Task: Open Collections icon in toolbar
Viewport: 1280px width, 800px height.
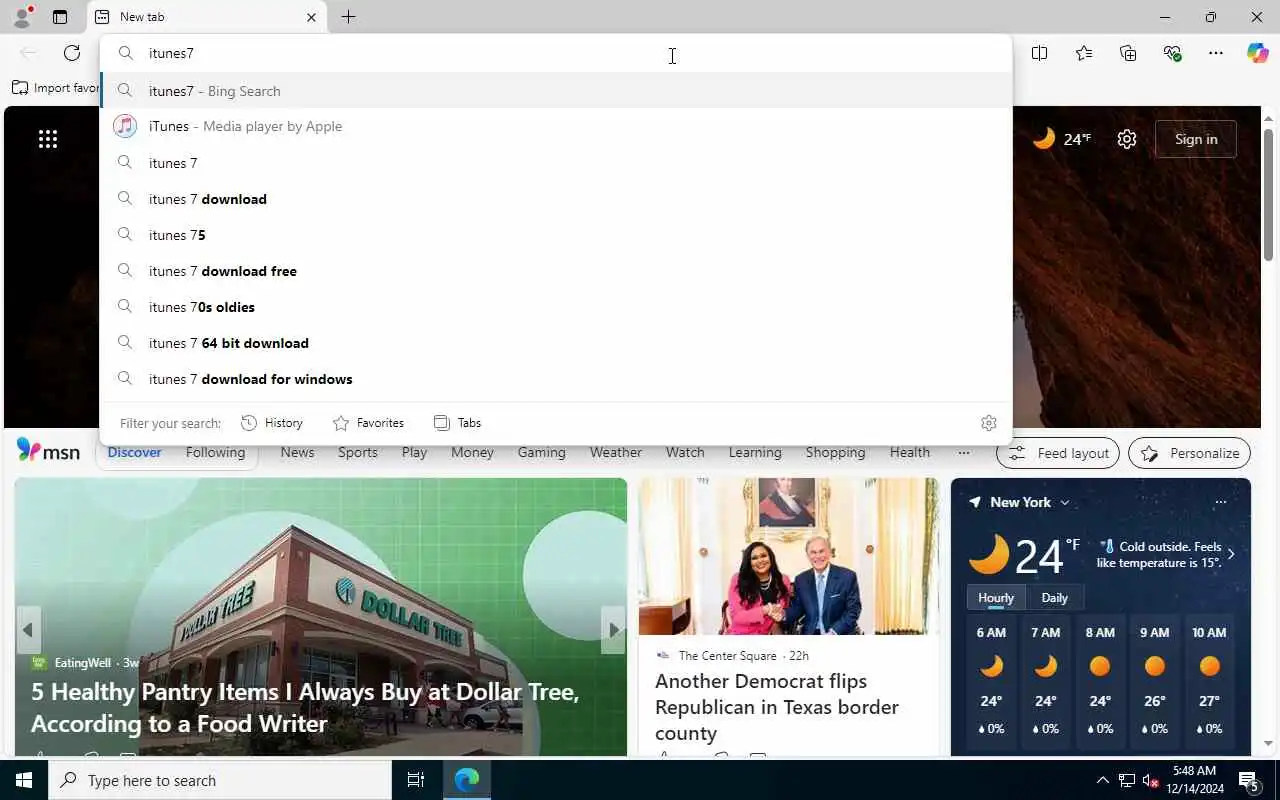Action: click(x=1128, y=53)
